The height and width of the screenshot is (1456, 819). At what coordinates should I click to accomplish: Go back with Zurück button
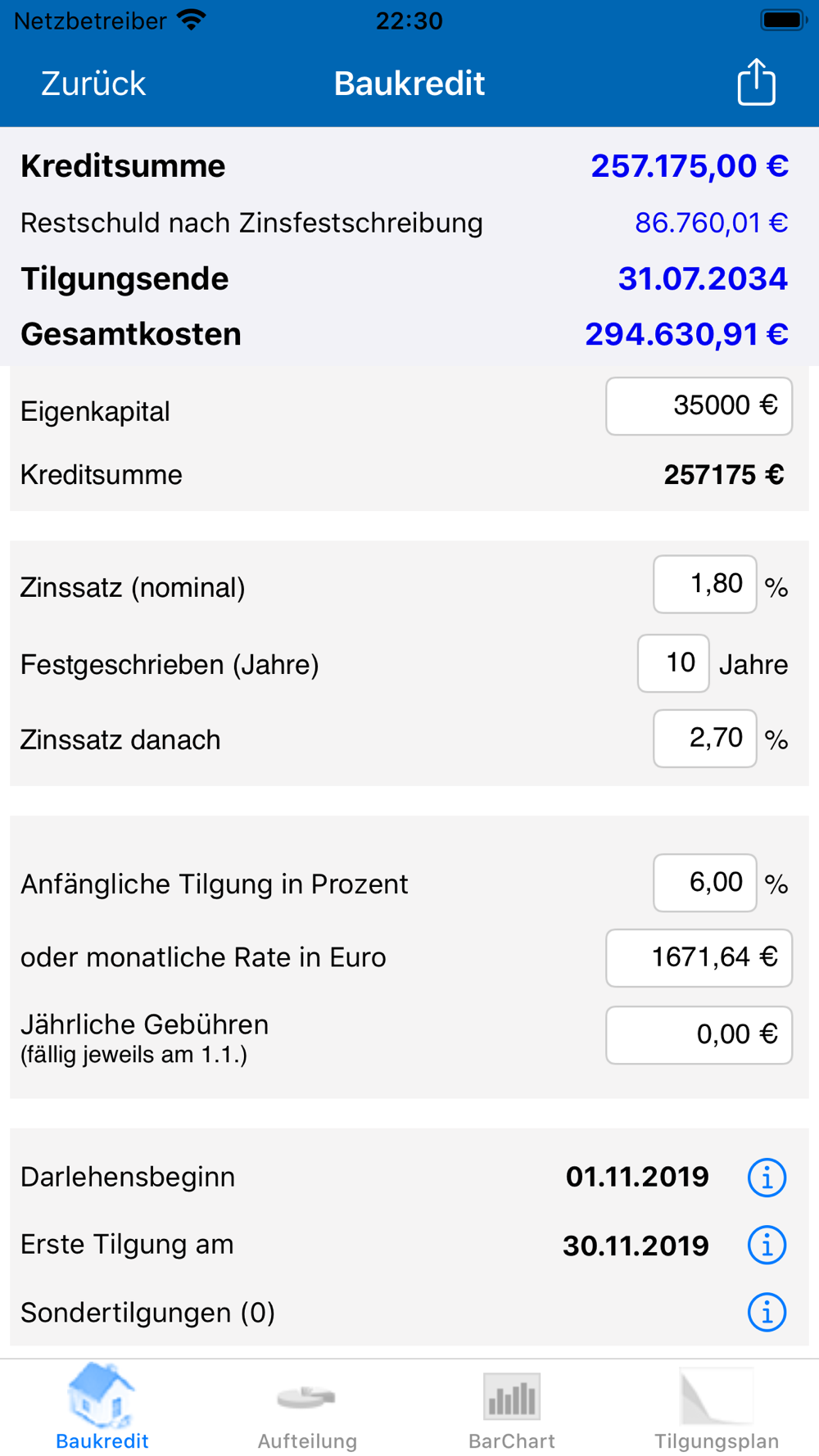pos(93,84)
